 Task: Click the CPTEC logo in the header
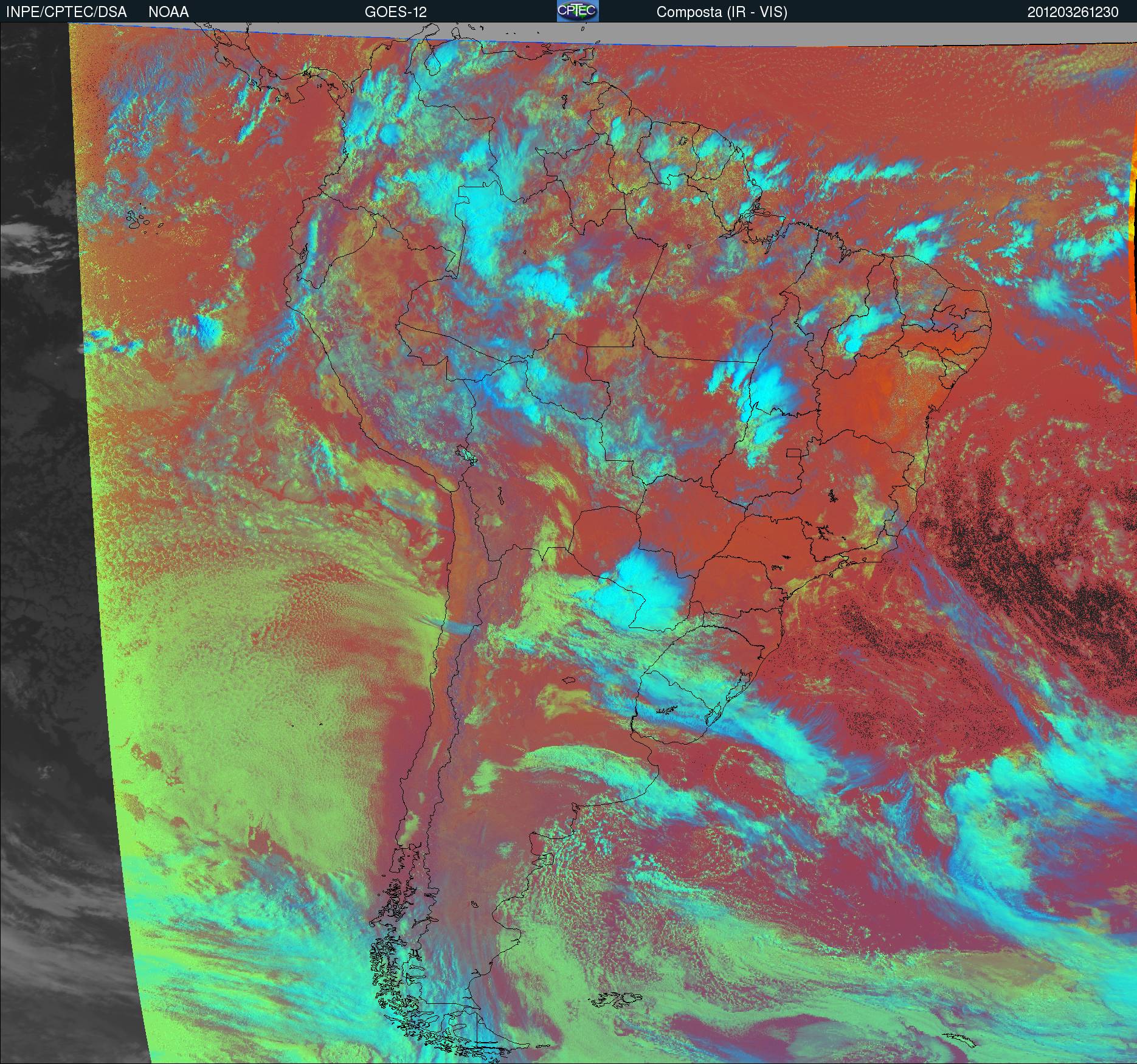coord(578,11)
